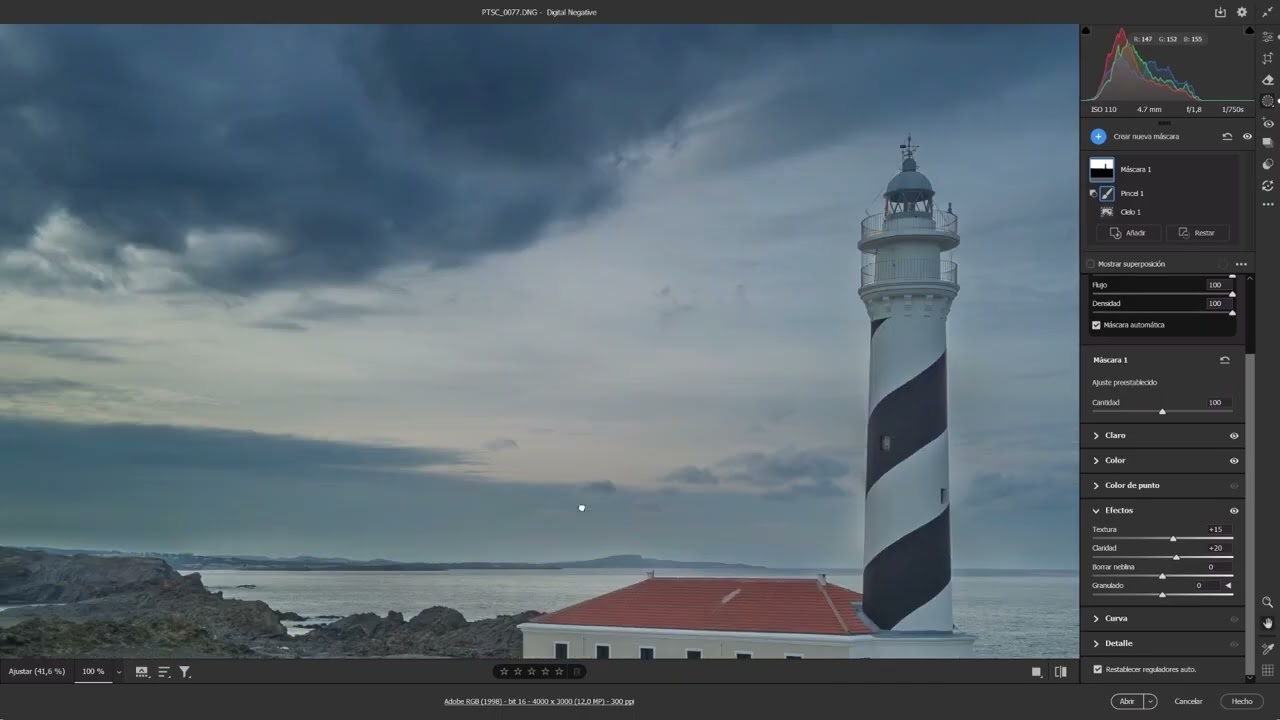Open the Abrir button dropdown arrow

coord(1150,701)
